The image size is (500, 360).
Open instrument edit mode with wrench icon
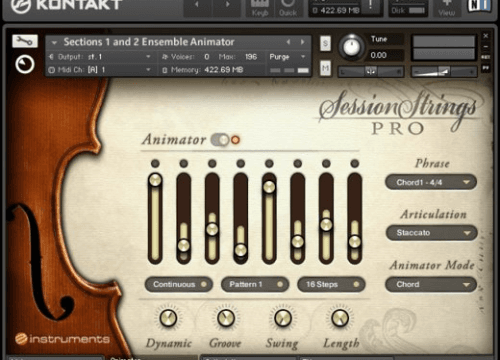click(25, 41)
